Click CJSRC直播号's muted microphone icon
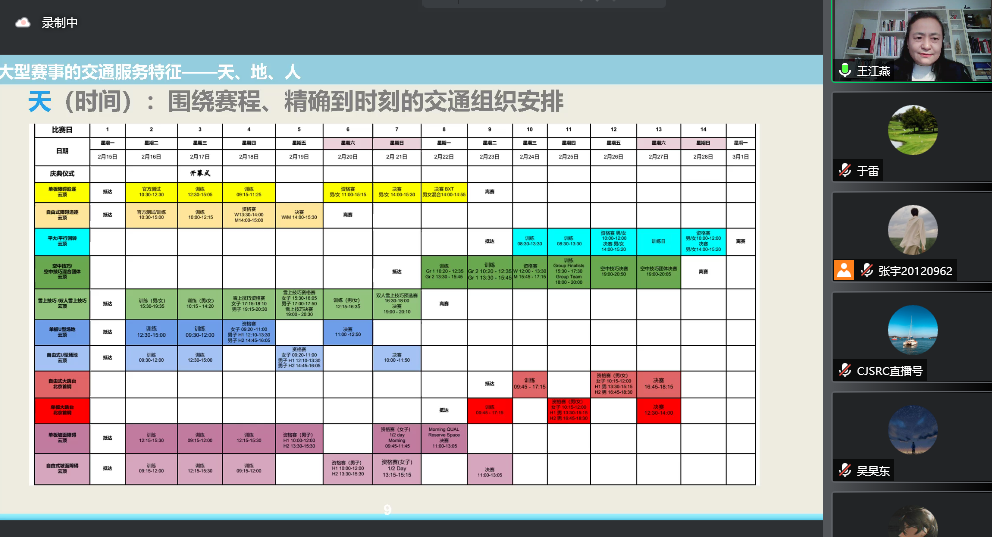The height and width of the screenshot is (537, 992). point(845,371)
